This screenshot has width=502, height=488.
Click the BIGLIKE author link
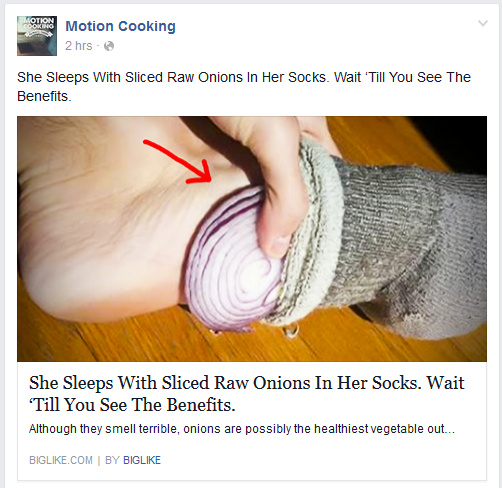click(x=142, y=460)
